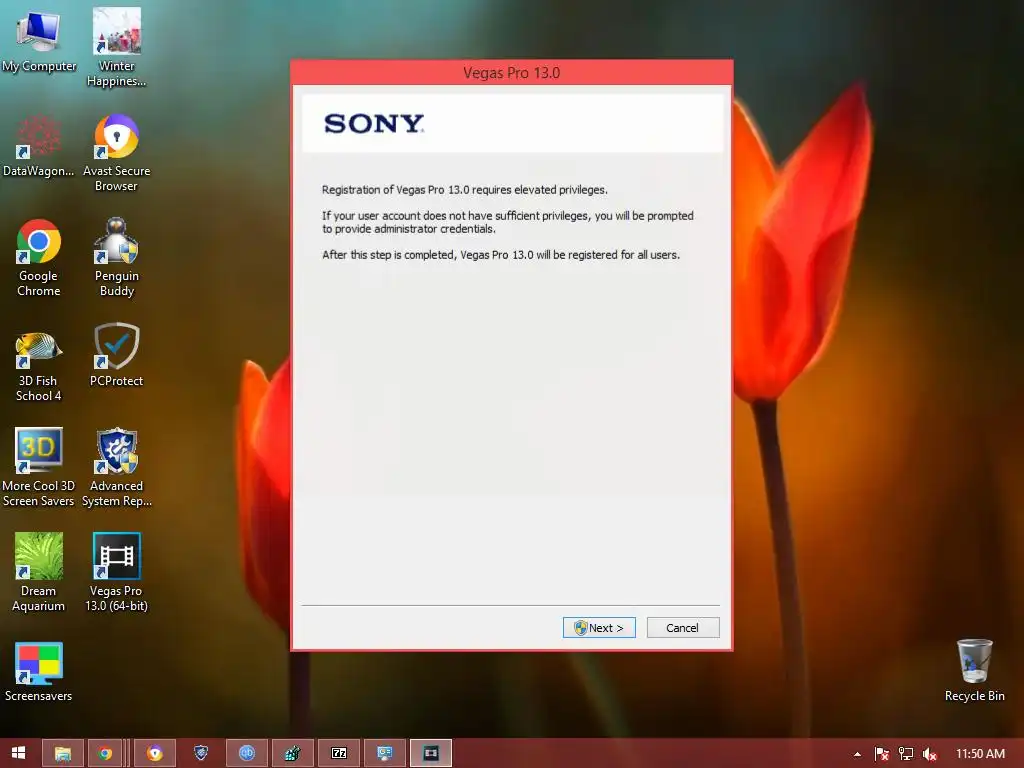The image size is (1024, 768).
Task: Cancel the Vegas Pro registration dialog
Action: 682,628
